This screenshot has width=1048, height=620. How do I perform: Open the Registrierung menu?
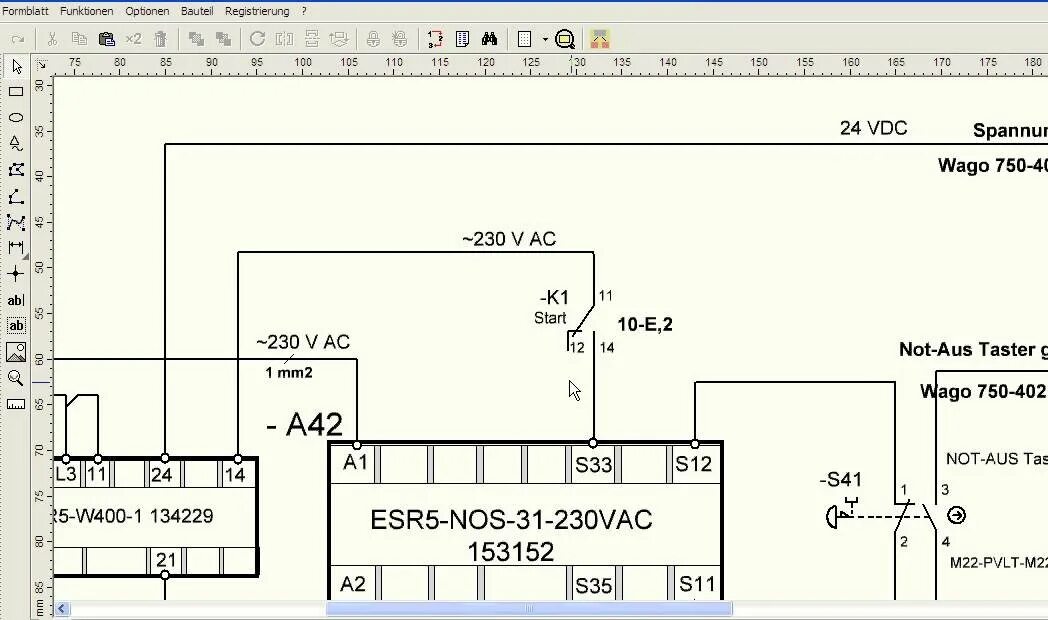pyautogui.click(x=257, y=11)
